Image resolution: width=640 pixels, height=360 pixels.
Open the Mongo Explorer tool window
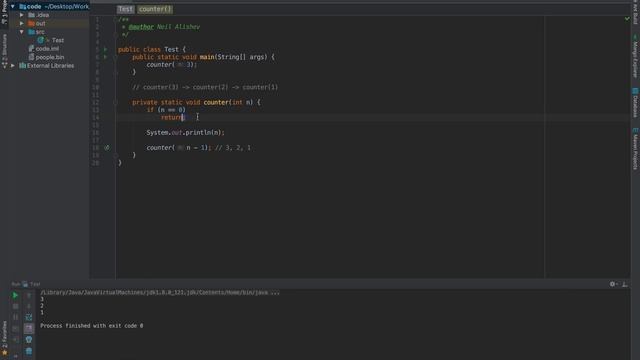tap(635, 57)
